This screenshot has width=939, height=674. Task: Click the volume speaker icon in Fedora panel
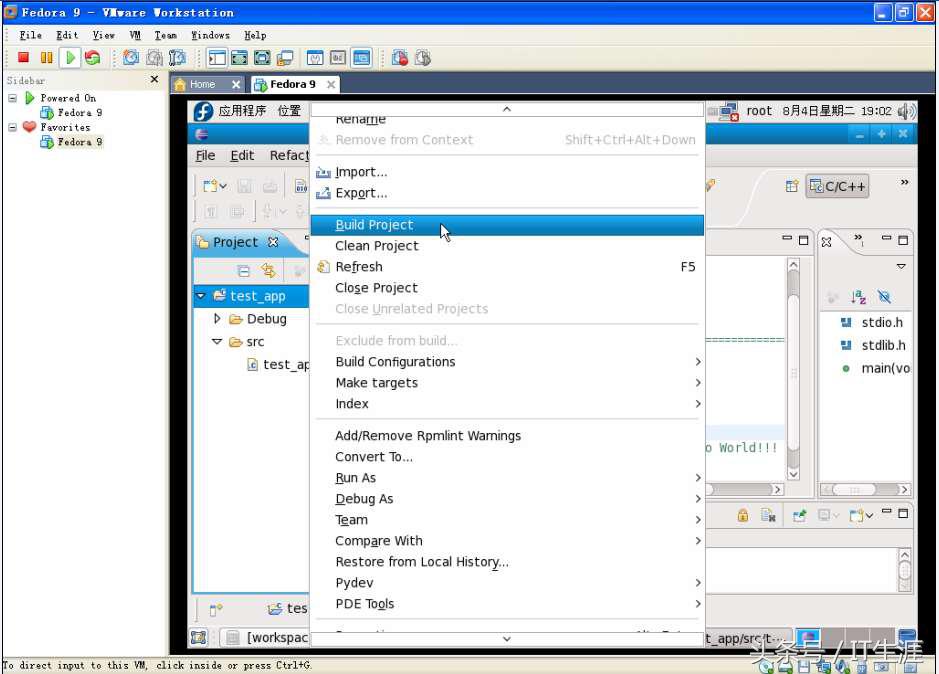coord(906,111)
